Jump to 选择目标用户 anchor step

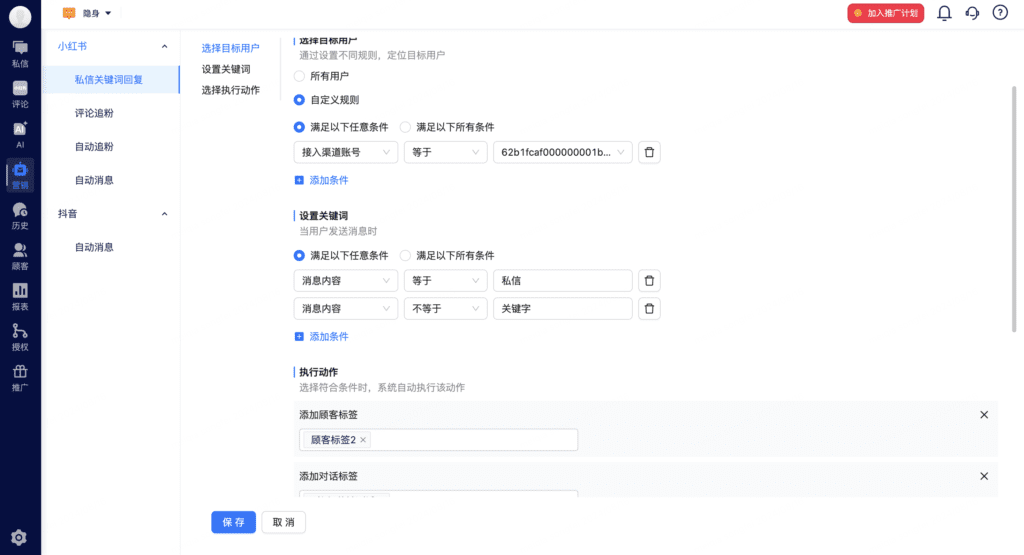pos(231,48)
